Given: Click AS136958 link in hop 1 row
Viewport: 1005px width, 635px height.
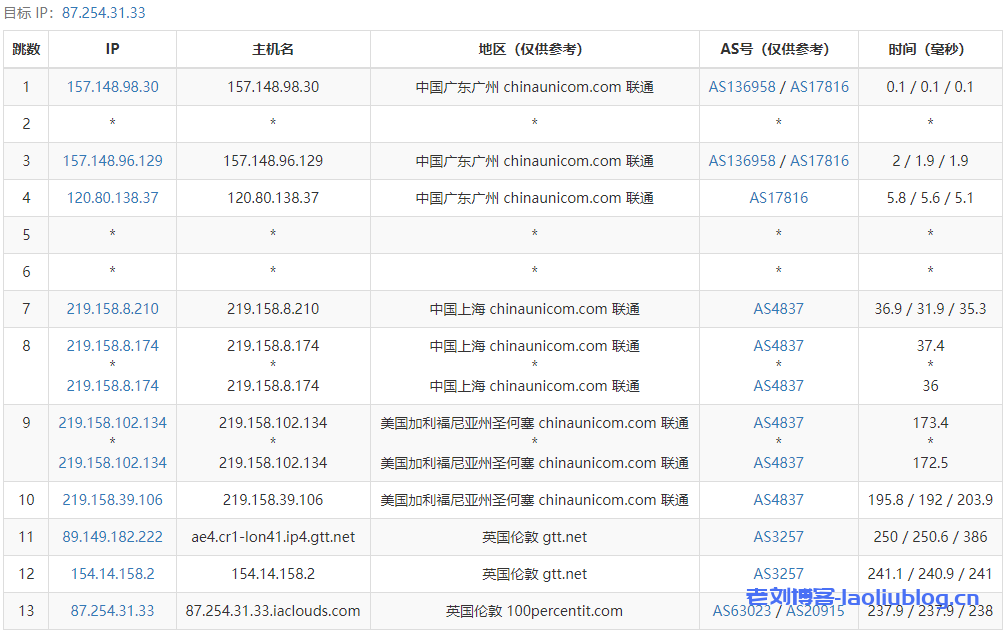Looking at the screenshot, I should click(x=742, y=87).
